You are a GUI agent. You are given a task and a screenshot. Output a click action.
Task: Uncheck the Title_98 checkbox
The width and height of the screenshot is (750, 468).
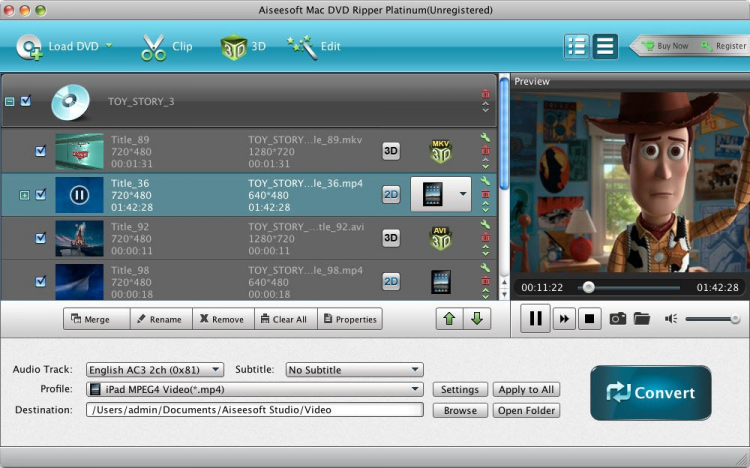coord(41,281)
